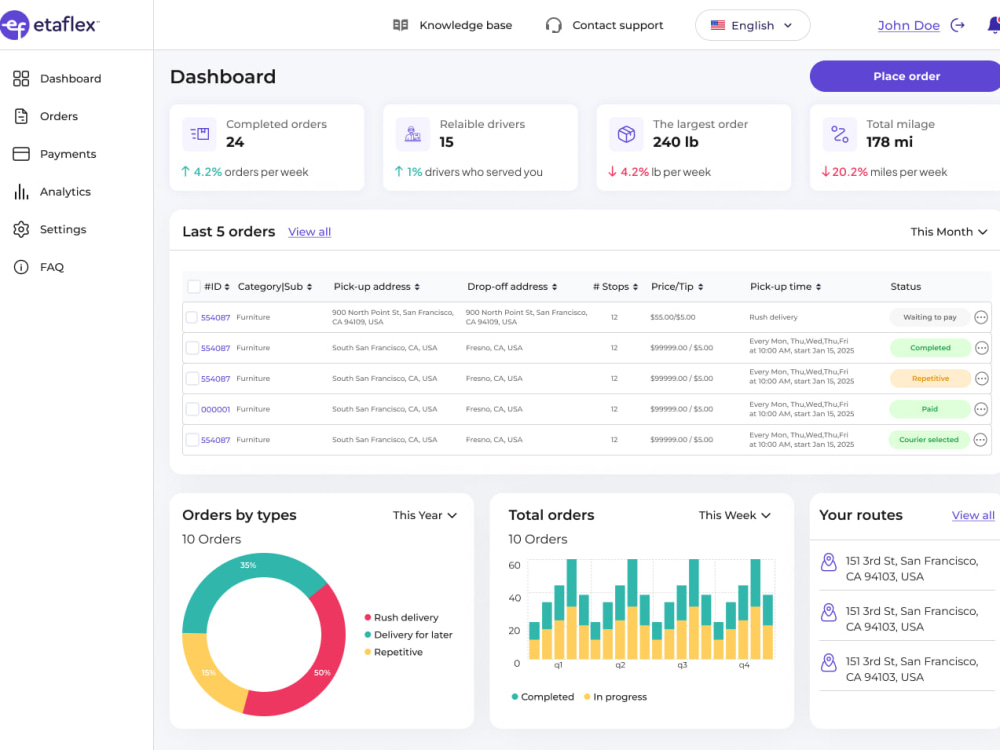Click the In progress legend color dot
The image size is (1000, 750).
click(587, 696)
